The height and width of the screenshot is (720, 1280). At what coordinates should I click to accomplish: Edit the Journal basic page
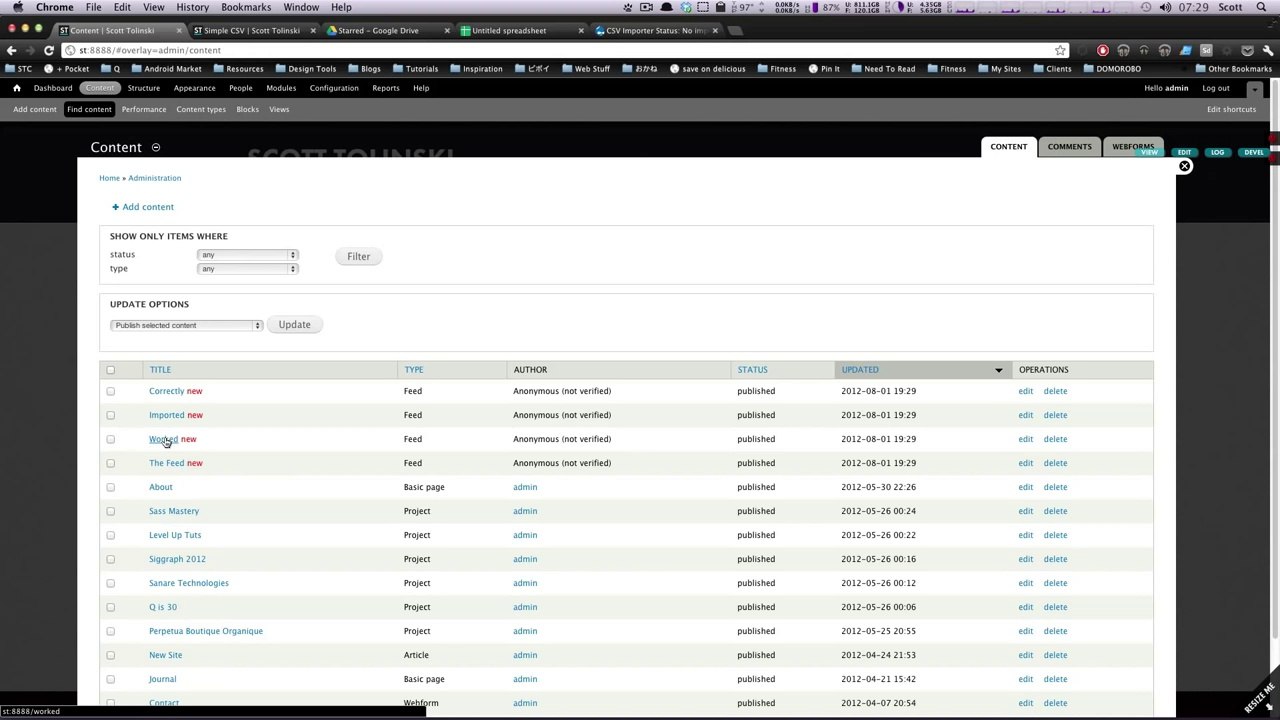[1025, 679]
